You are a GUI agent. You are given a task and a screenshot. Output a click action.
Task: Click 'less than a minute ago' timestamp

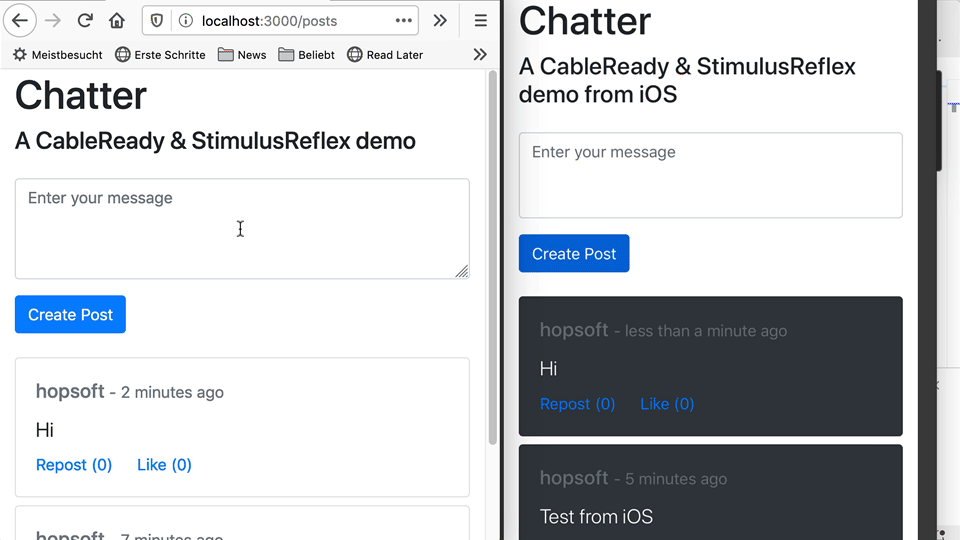[706, 331]
